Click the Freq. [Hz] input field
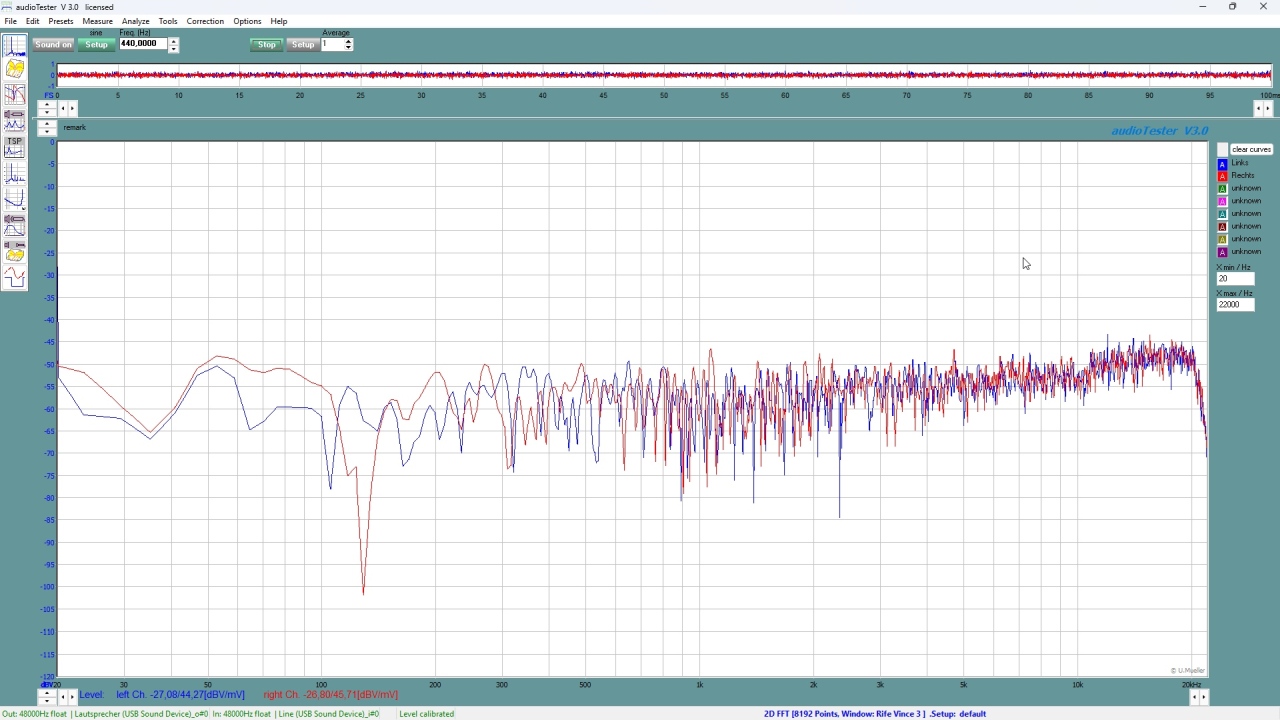This screenshot has height=720, width=1280. pyautogui.click(x=143, y=44)
